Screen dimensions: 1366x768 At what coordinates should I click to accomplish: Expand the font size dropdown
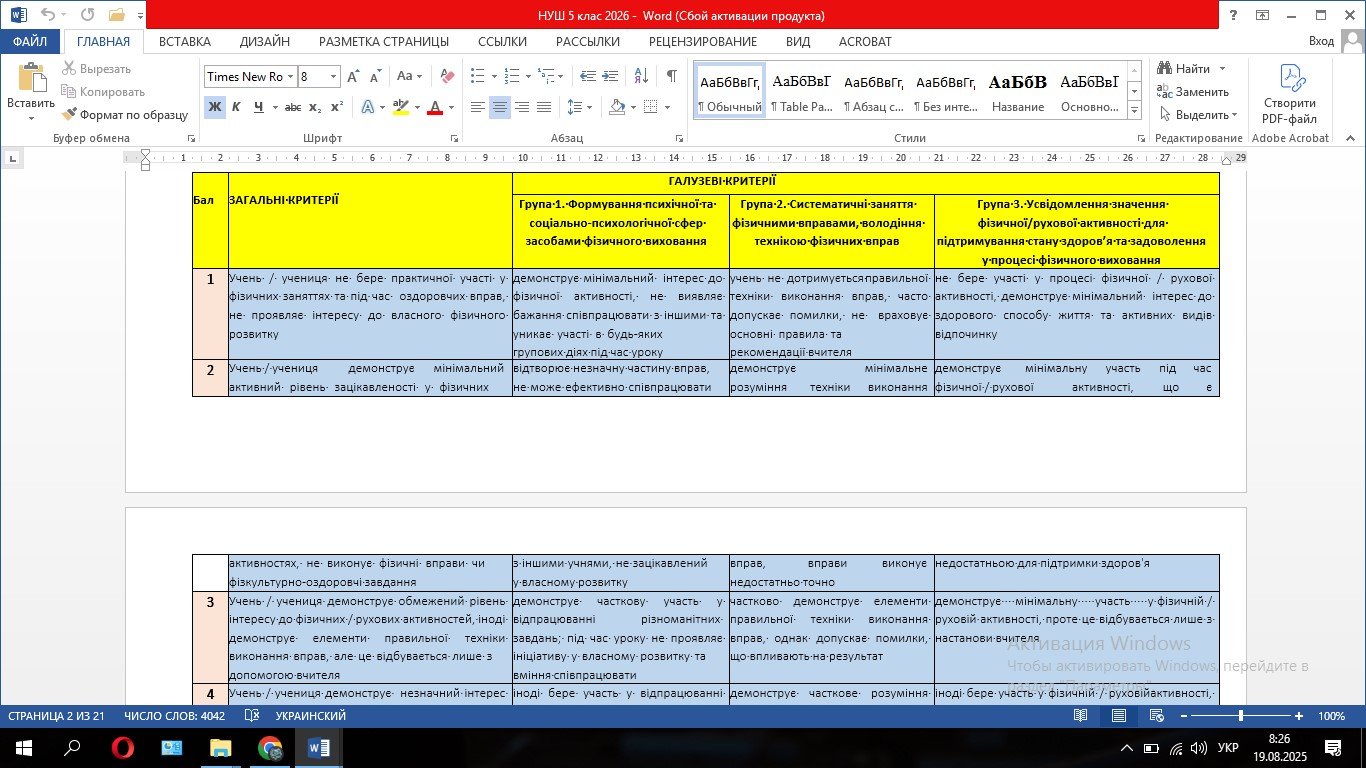coord(334,76)
